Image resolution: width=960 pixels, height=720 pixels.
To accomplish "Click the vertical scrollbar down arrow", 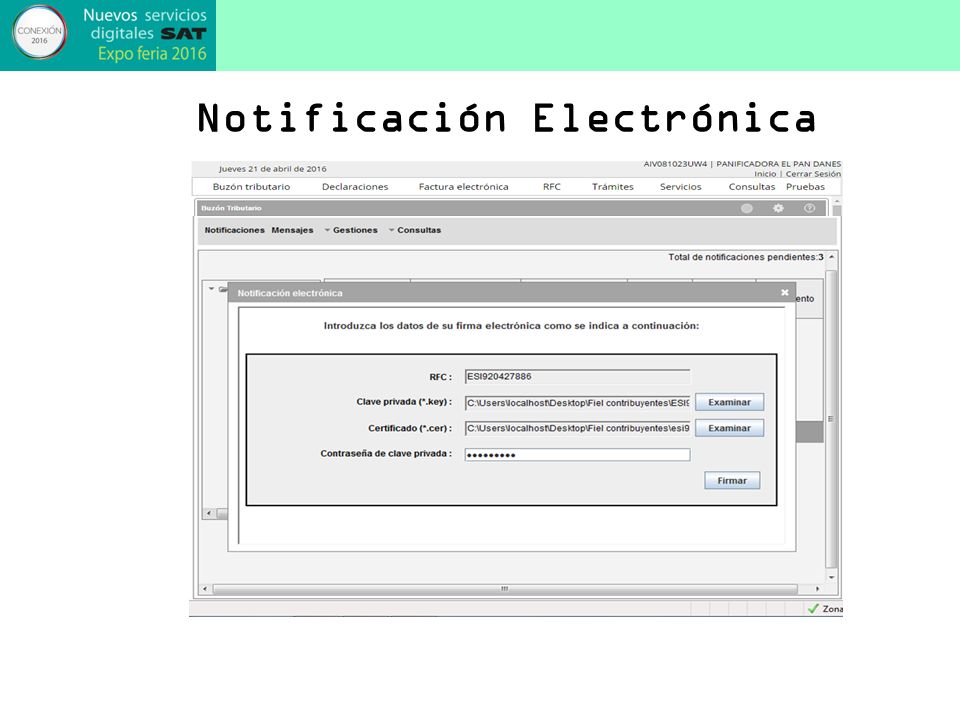I will pos(831,577).
